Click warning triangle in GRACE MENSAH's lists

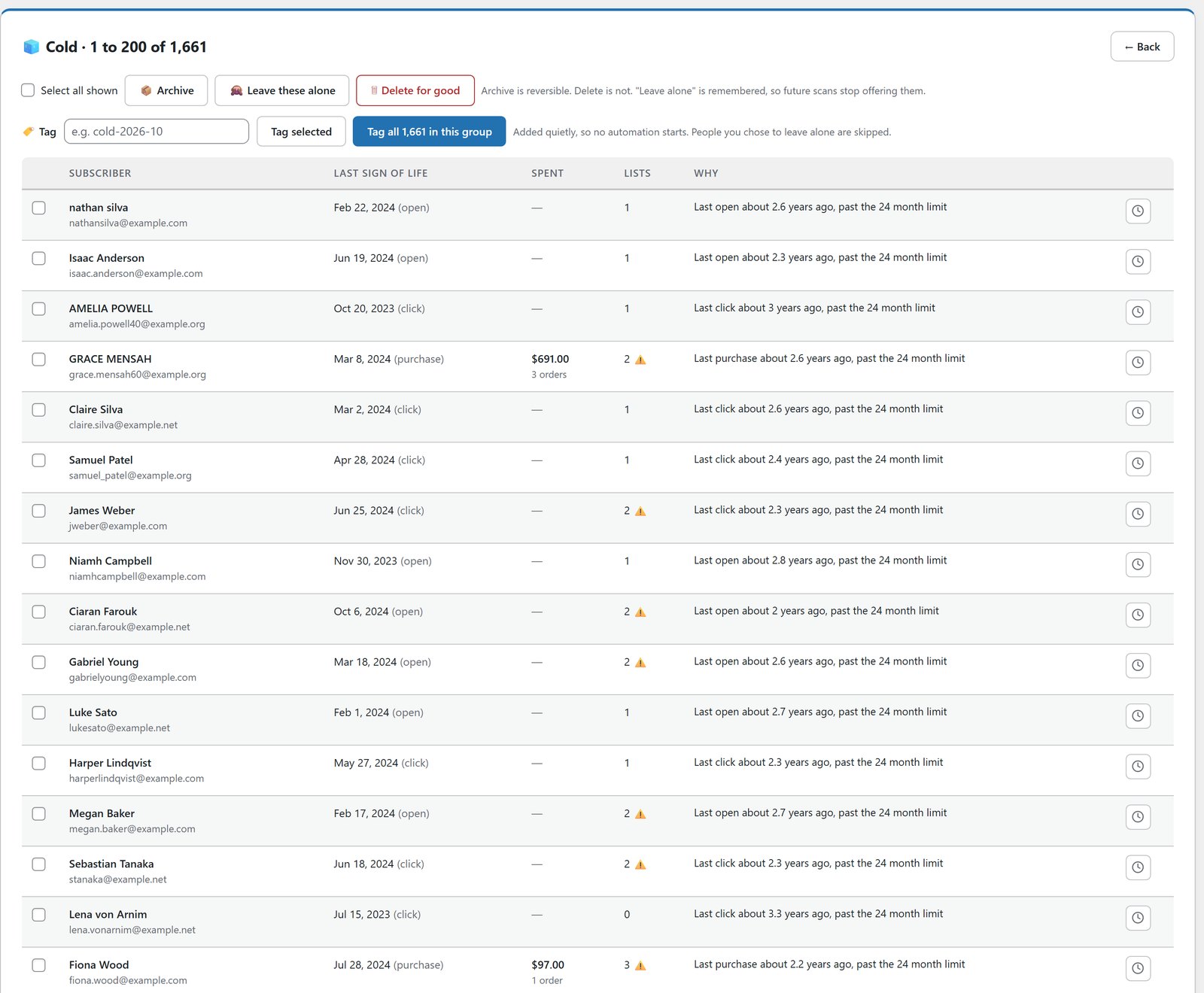[640, 360]
